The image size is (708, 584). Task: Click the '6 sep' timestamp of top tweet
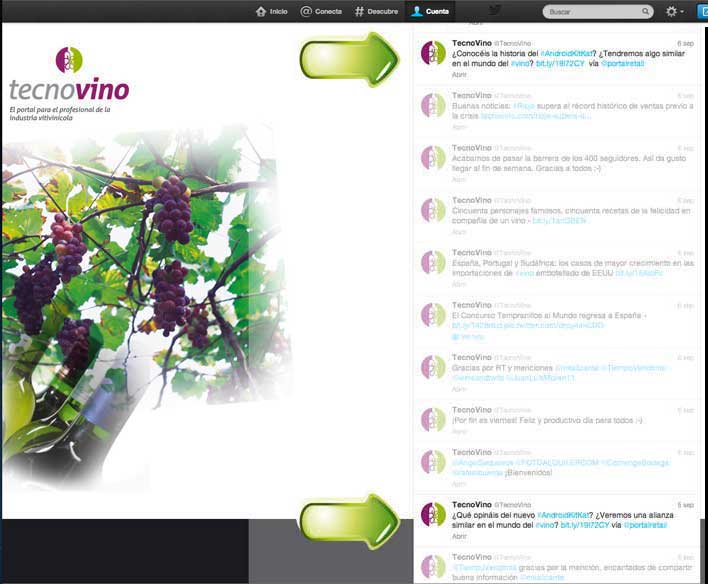click(x=685, y=43)
